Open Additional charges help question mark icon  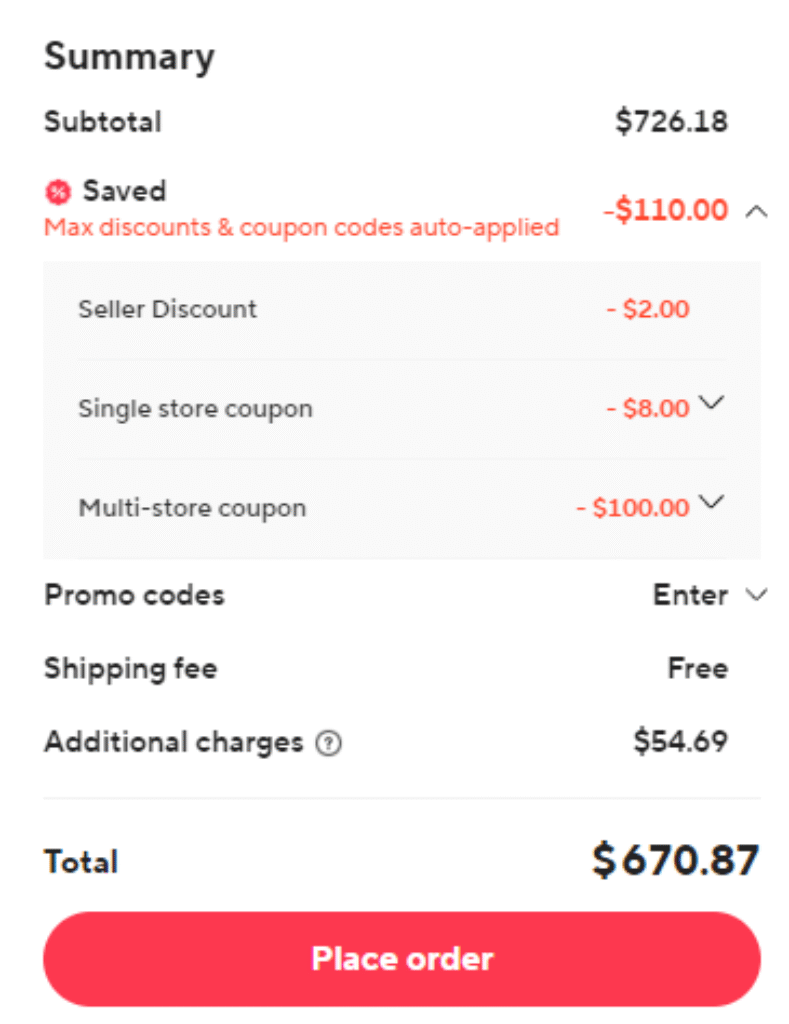pos(329,743)
